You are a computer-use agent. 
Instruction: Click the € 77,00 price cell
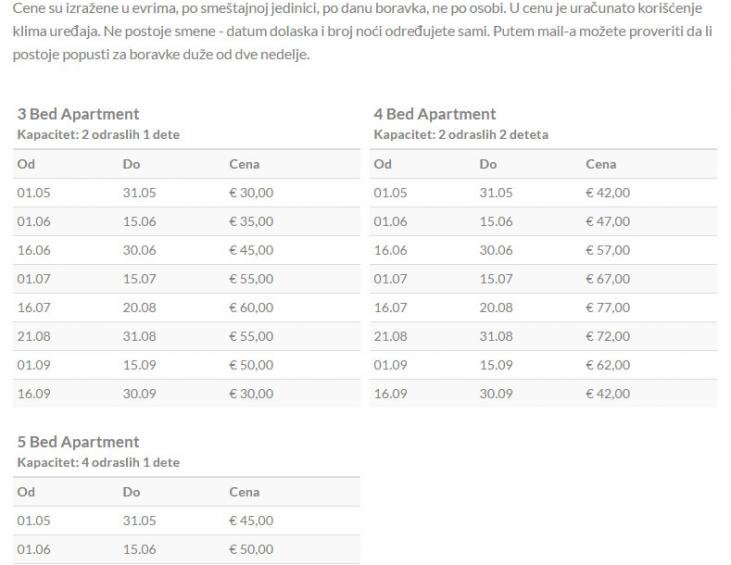tap(608, 308)
